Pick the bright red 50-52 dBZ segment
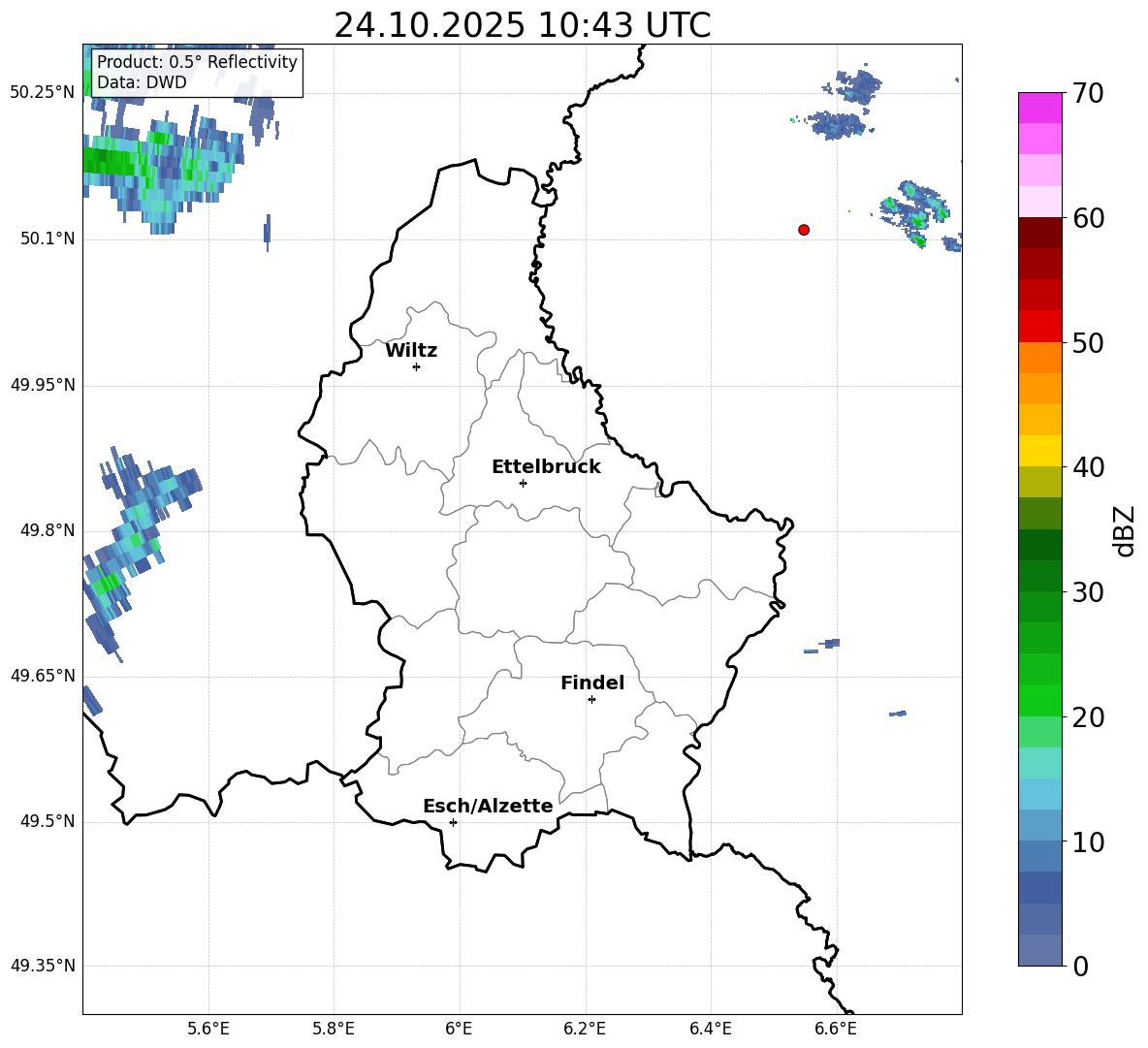Viewport: 1148px width, 1048px height. (x=1039, y=326)
